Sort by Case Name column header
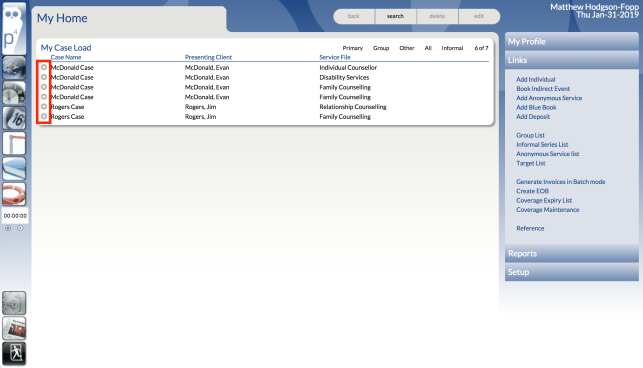 coord(66,57)
